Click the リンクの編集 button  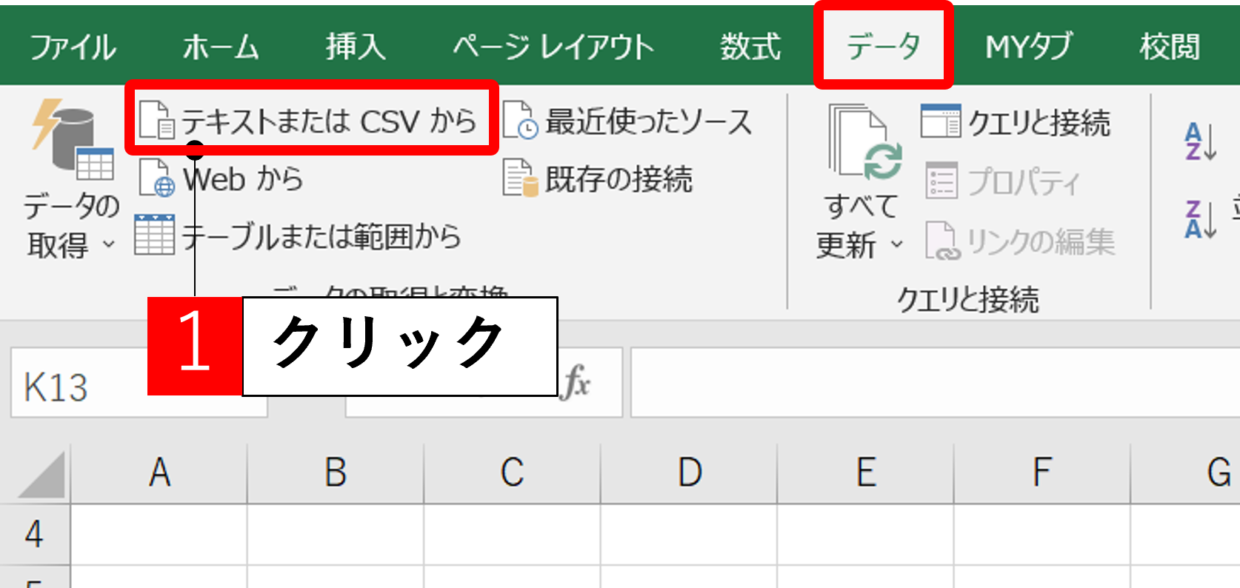[1020, 241]
